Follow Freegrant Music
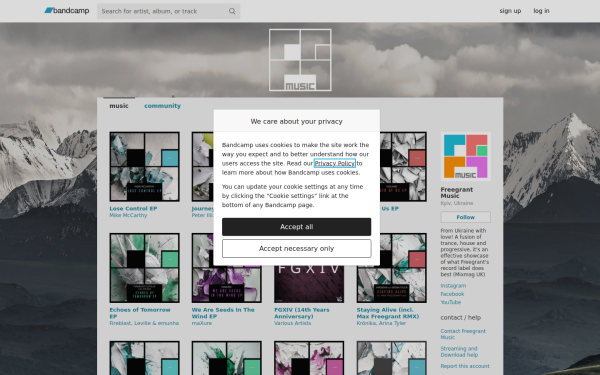 click(465, 217)
